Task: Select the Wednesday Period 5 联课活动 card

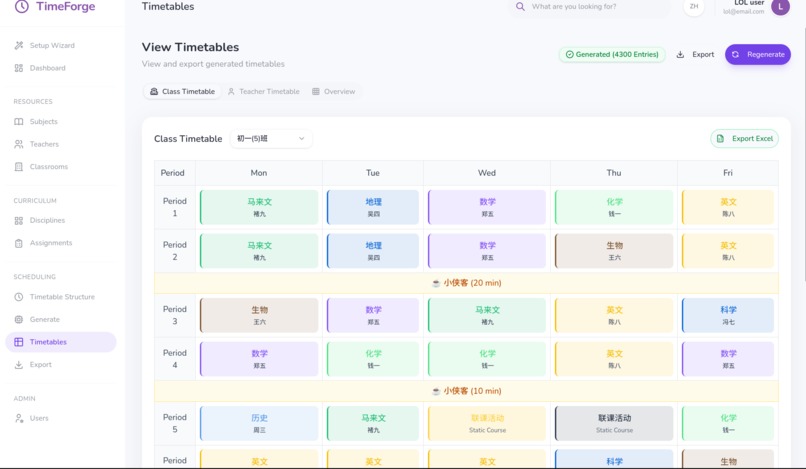Action: (487, 423)
